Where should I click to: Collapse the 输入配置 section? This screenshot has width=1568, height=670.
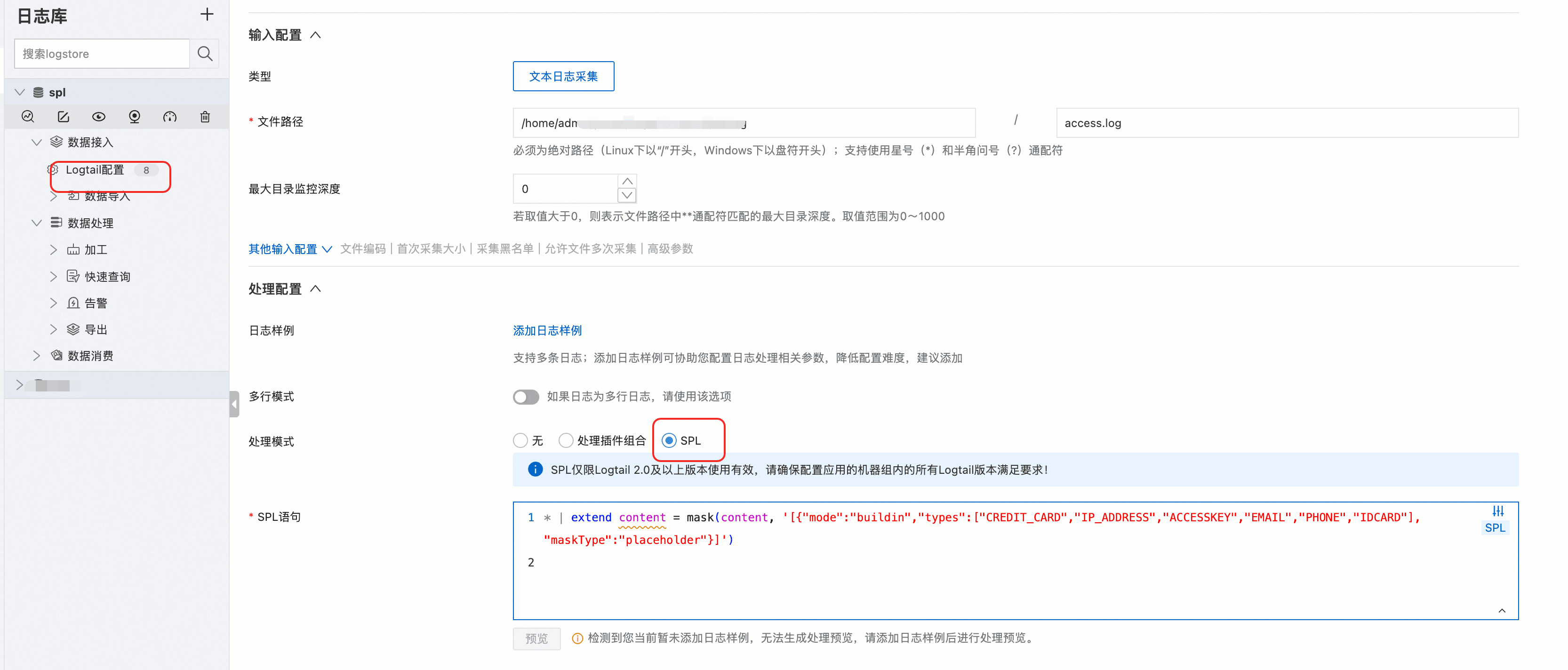315,35
